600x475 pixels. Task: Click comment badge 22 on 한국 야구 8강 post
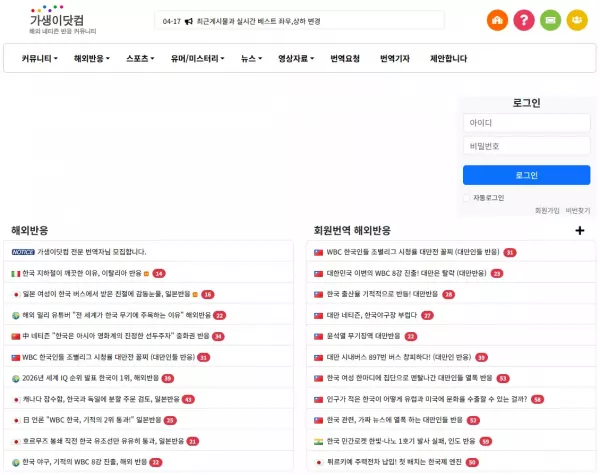click(156, 462)
